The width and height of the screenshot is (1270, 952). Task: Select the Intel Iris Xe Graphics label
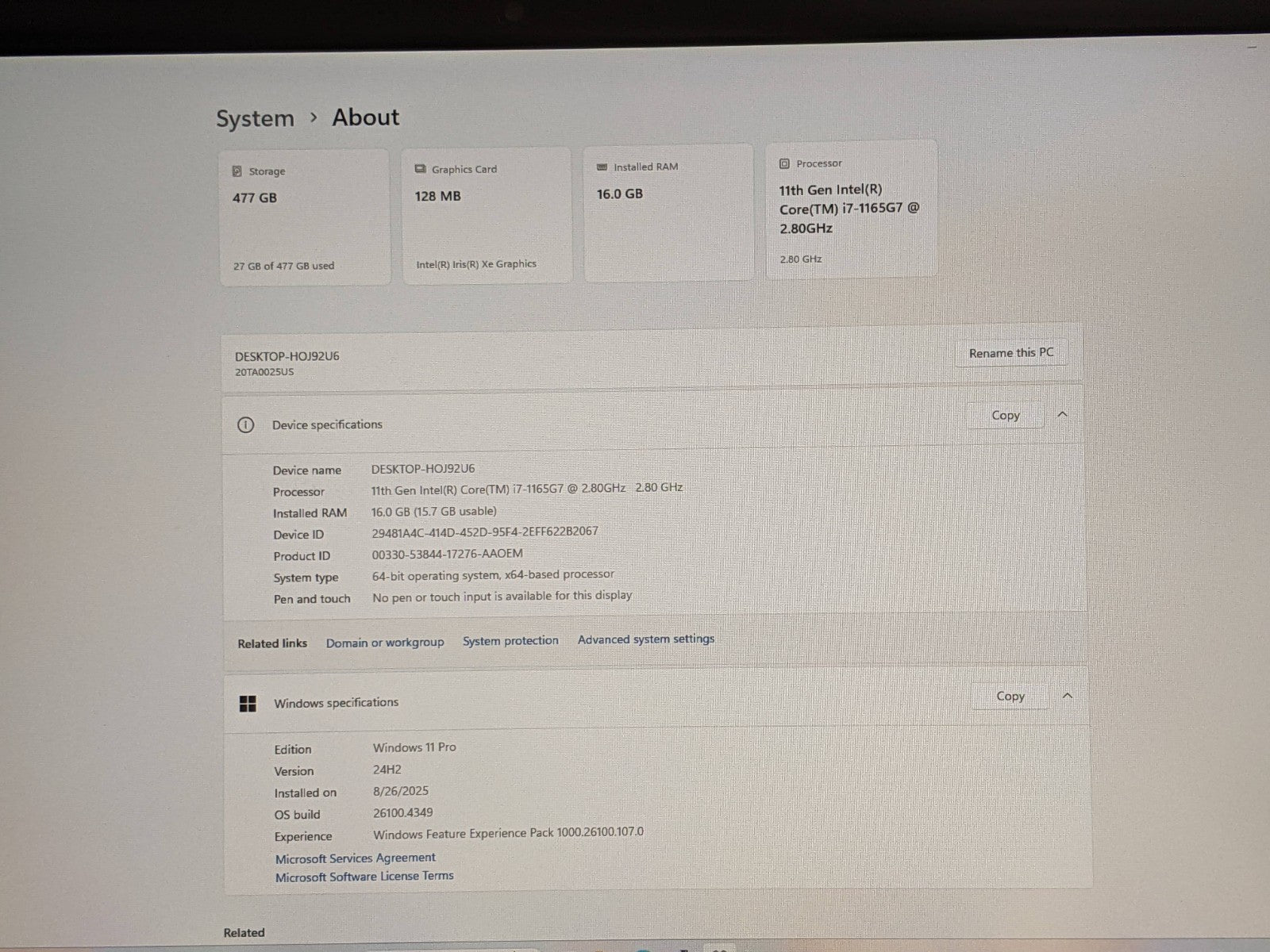click(476, 264)
